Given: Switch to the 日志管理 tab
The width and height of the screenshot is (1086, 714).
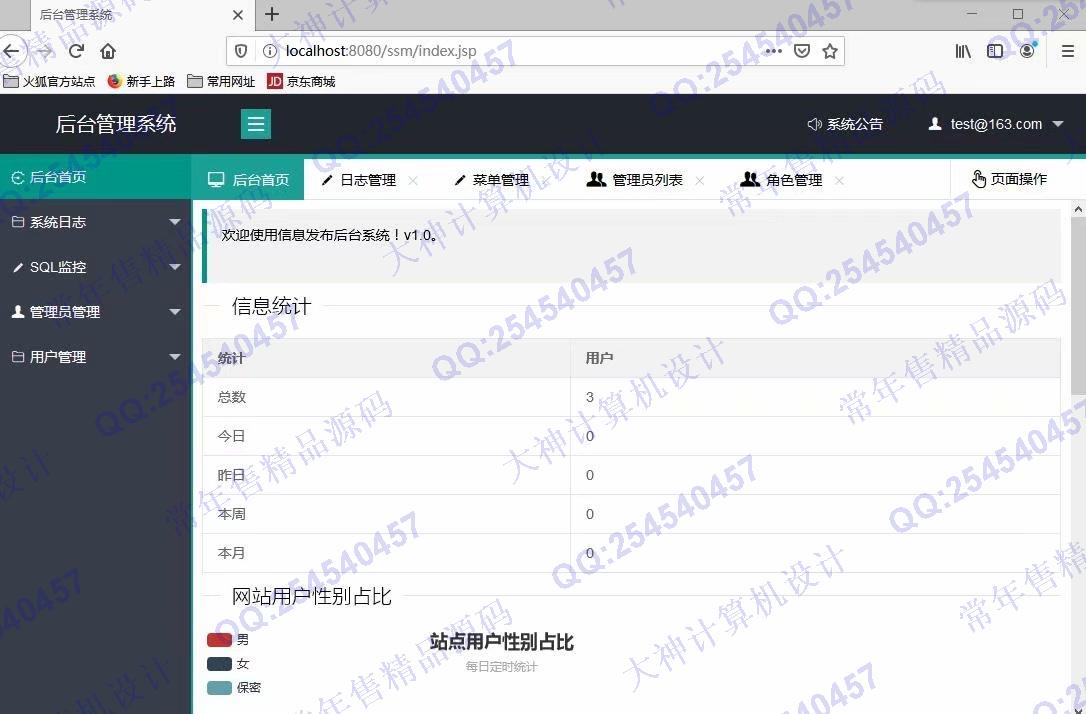Looking at the screenshot, I should tap(368, 180).
